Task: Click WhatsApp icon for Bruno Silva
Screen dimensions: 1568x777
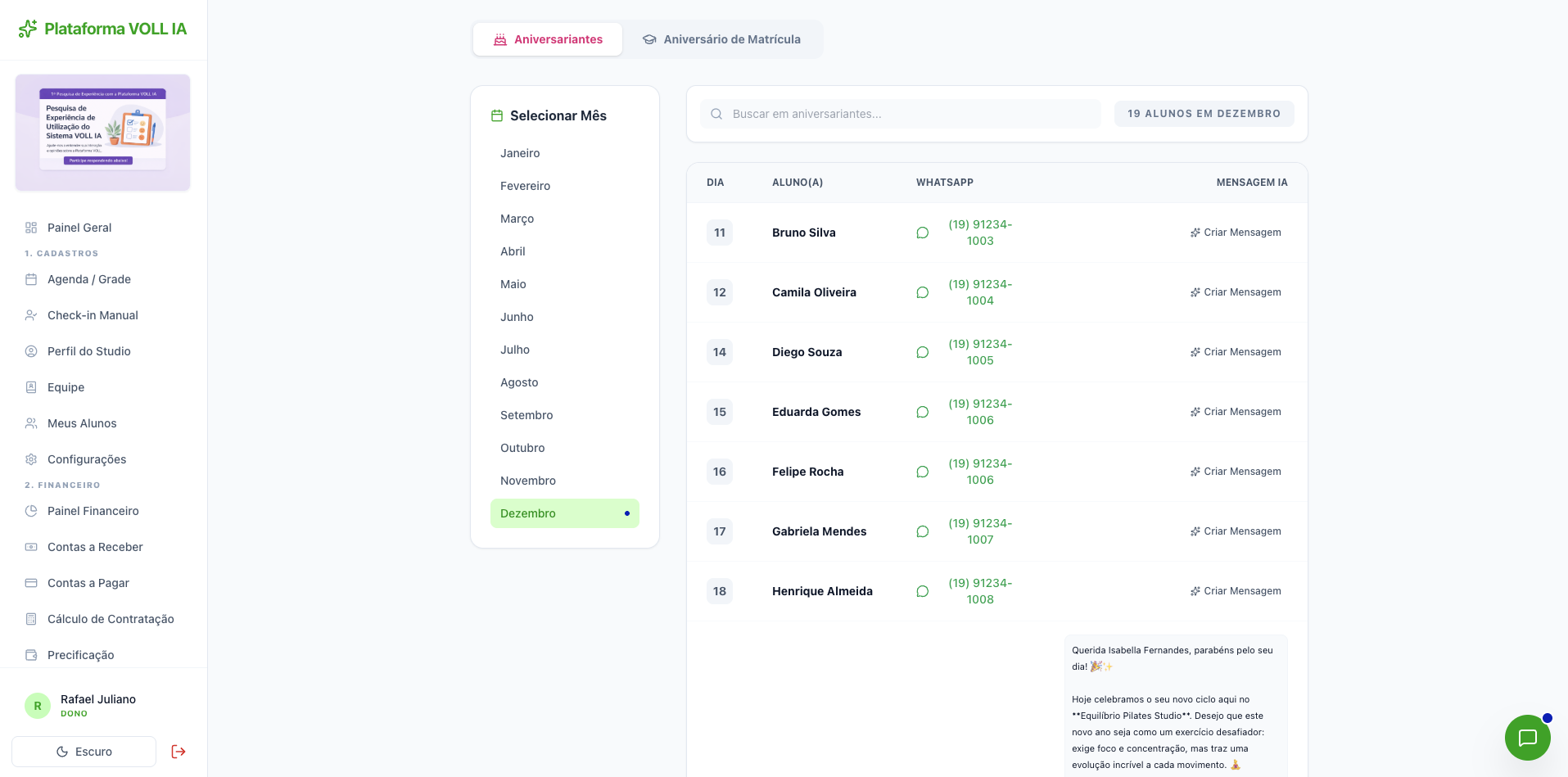Action: point(922,233)
